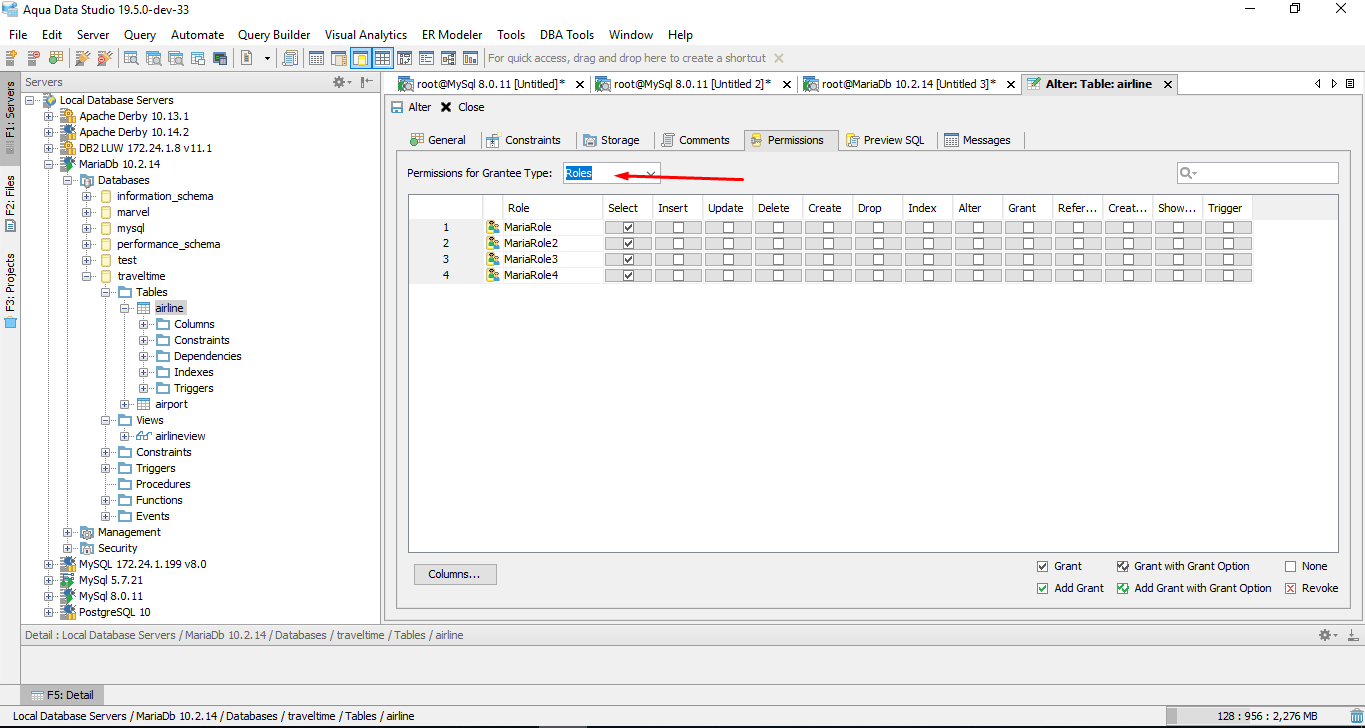The height and width of the screenshot is (728, 1365).
Task: Close the Alter: Table: airline tab
Action: click(x=1167, y=84)
